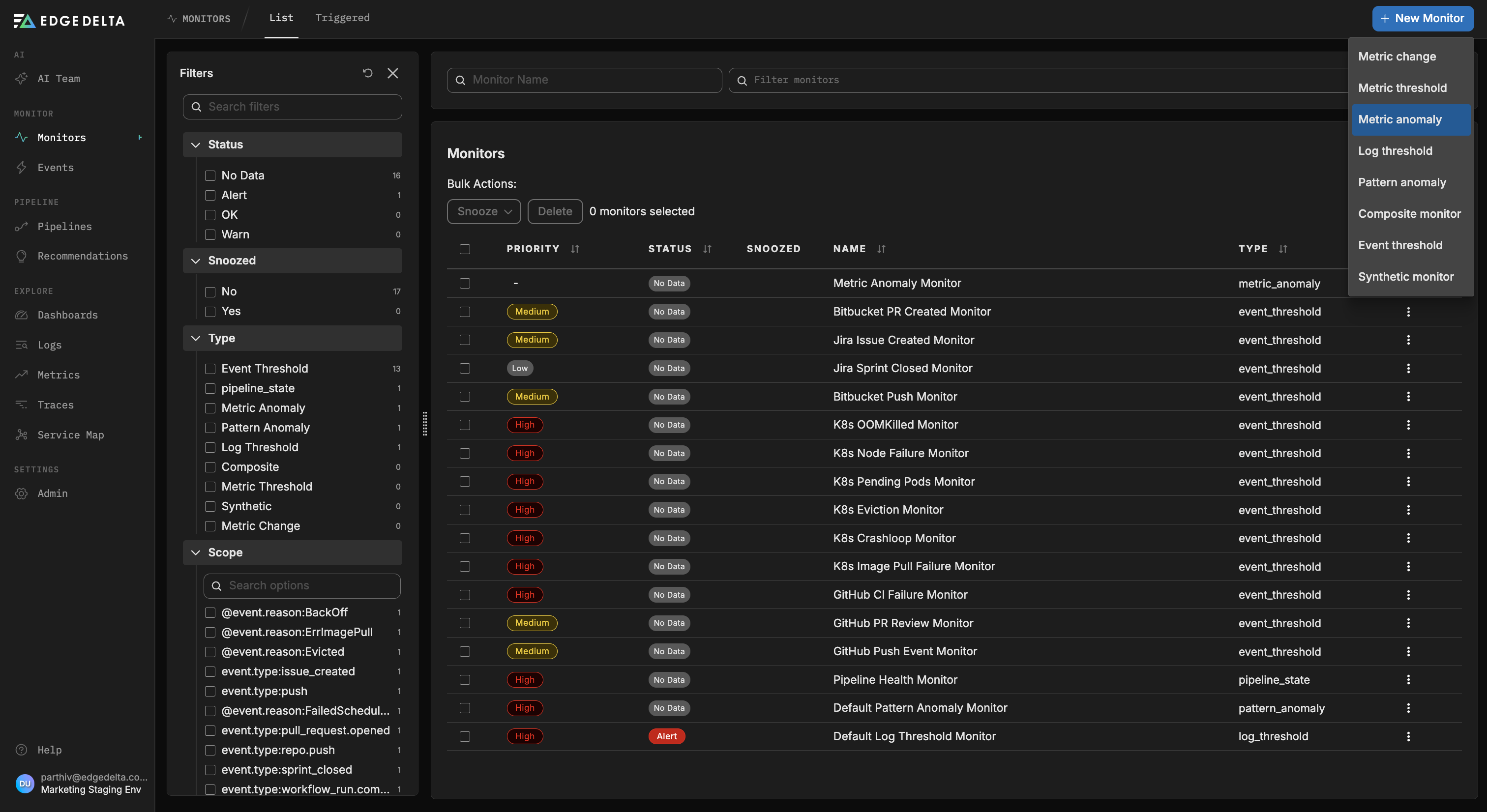Open actions menu for GitHub Push Event Monitor
The image size is (1487, 812).
pos(1408,652)
